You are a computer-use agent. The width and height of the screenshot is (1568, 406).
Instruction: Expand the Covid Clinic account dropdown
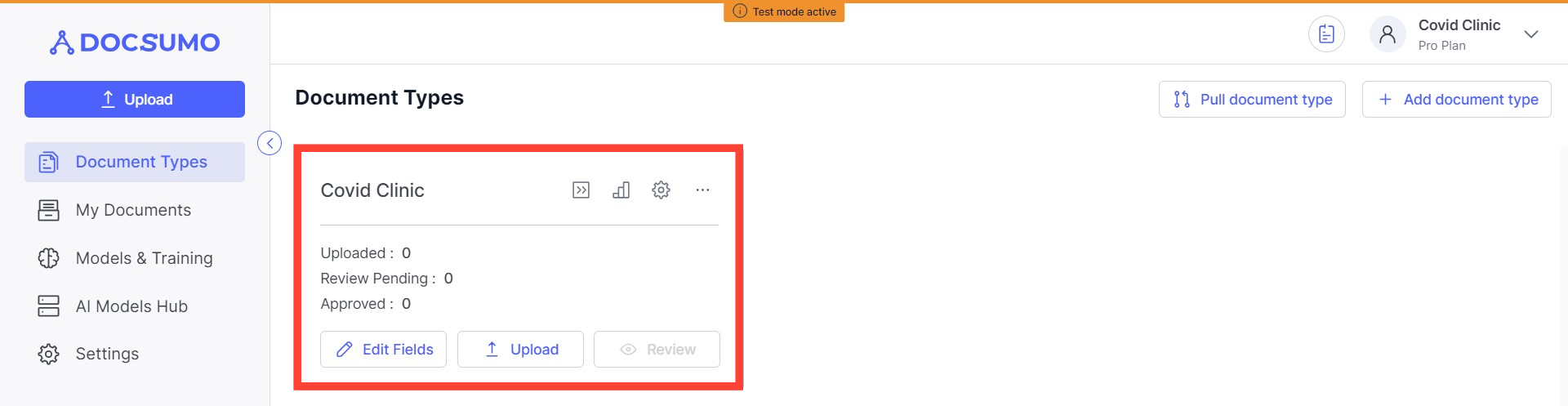coord(1531,34)
